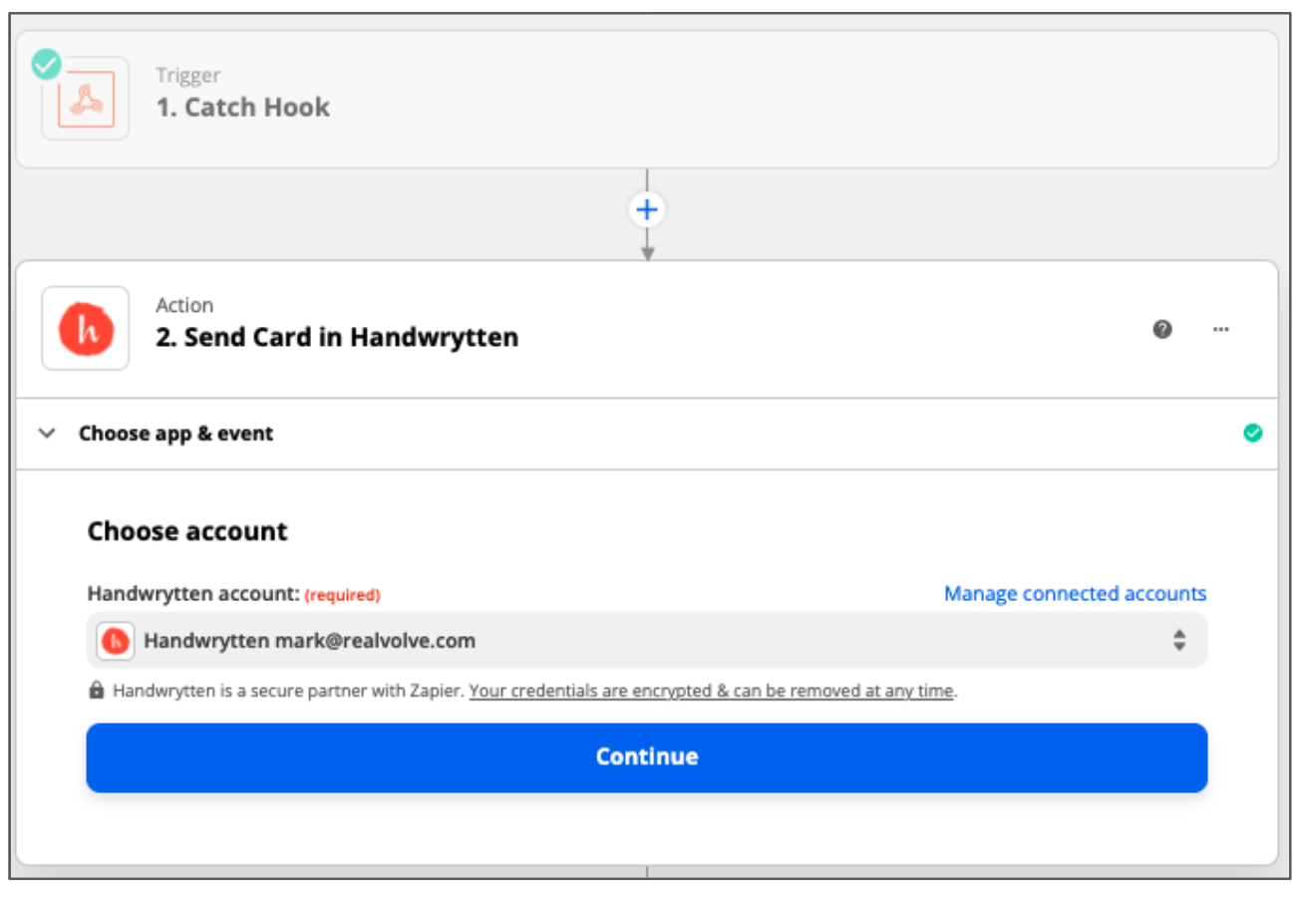This screenshot has height=907, width=1316.
Task: Click the small Handwrytten icon in account field
Action: pyautogui.click(x=116, y=641)
